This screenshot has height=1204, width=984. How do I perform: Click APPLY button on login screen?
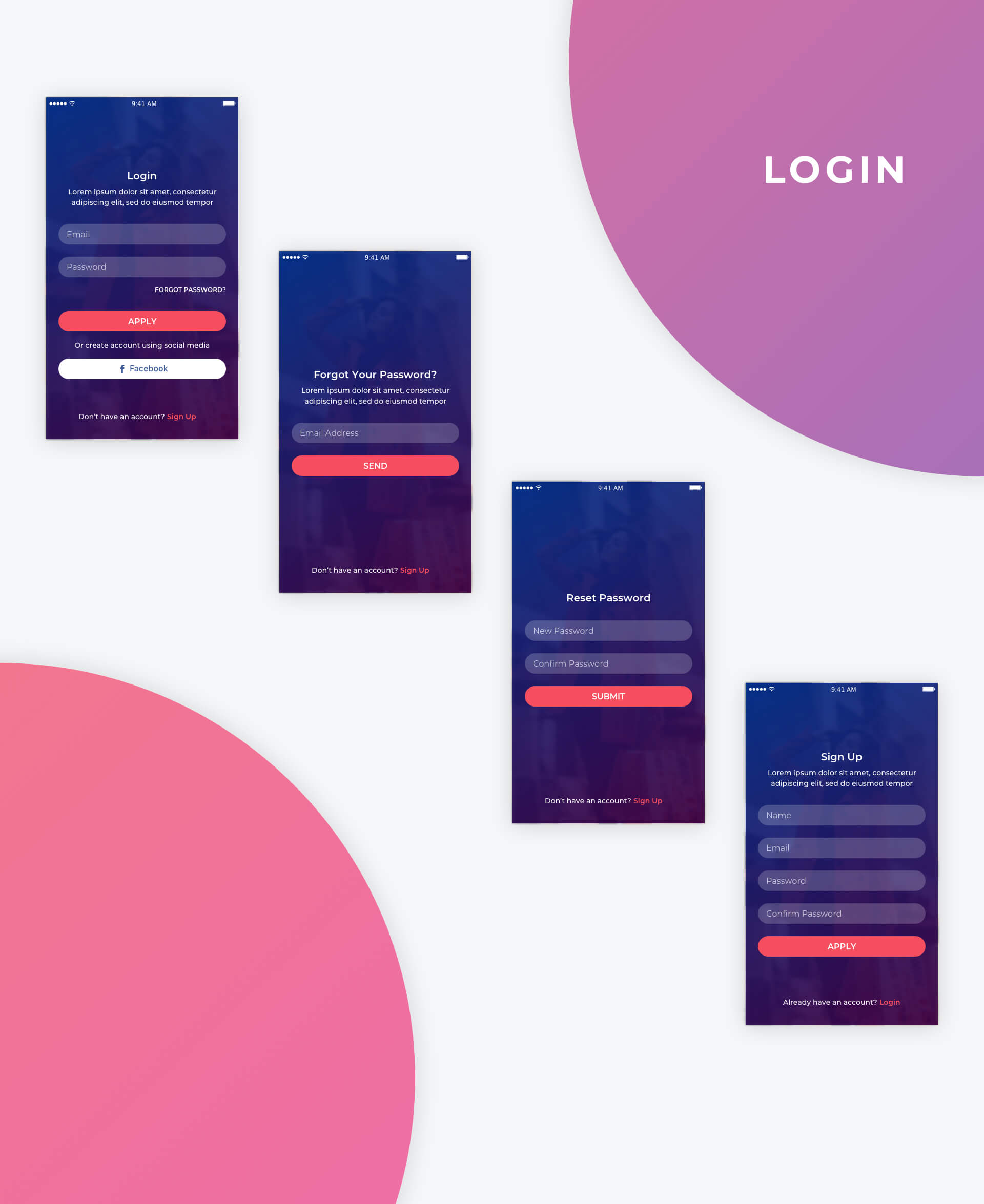pyautogui.click(x=142, y=321)
